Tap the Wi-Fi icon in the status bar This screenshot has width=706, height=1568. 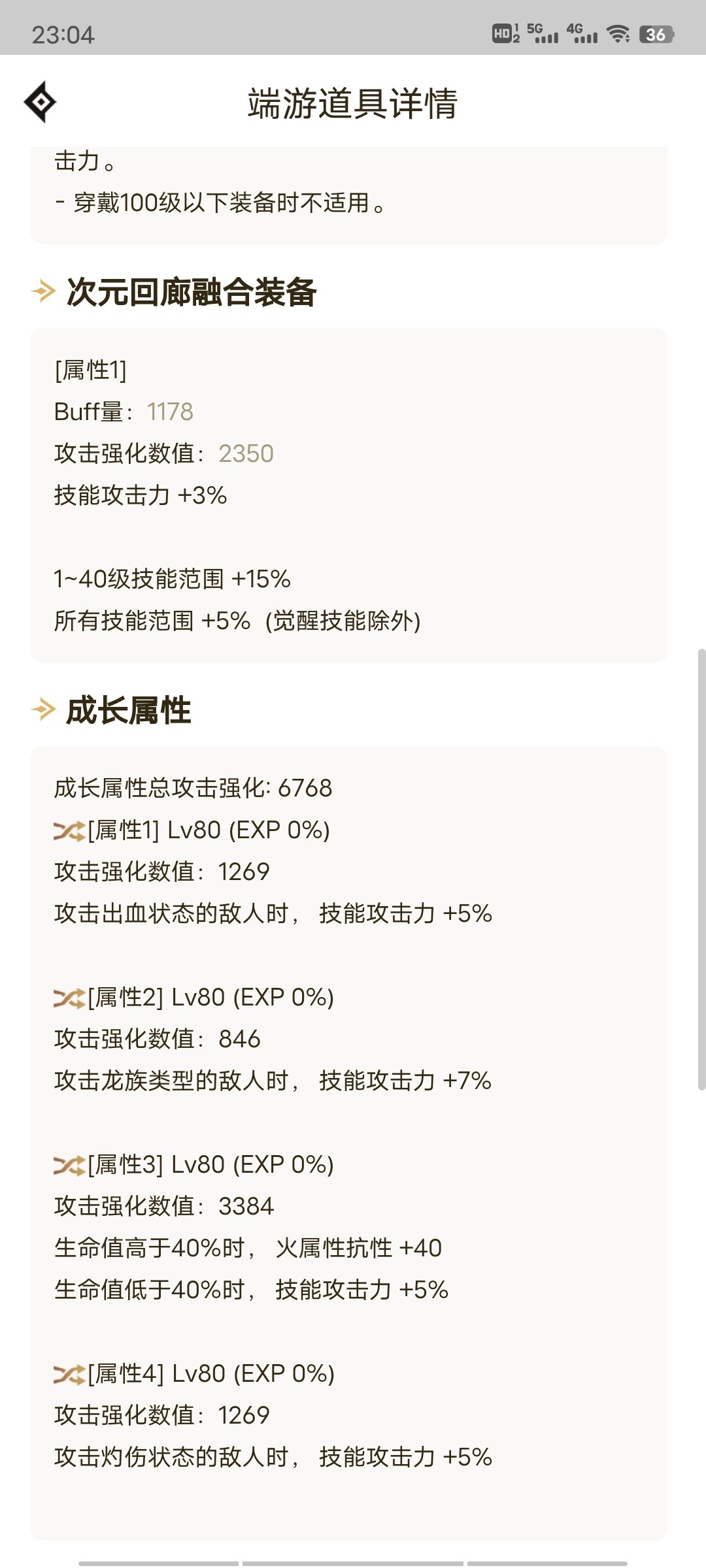point(618,34)
